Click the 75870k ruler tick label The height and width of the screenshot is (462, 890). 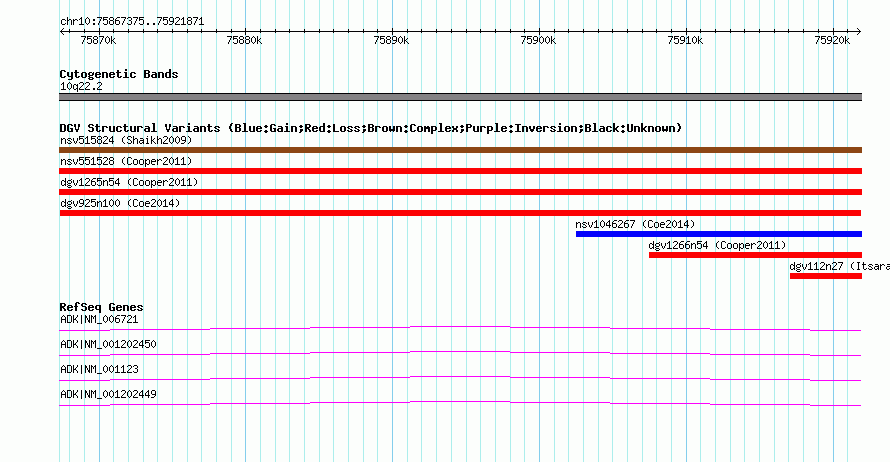pyautogui.click(x=98, y=40)
